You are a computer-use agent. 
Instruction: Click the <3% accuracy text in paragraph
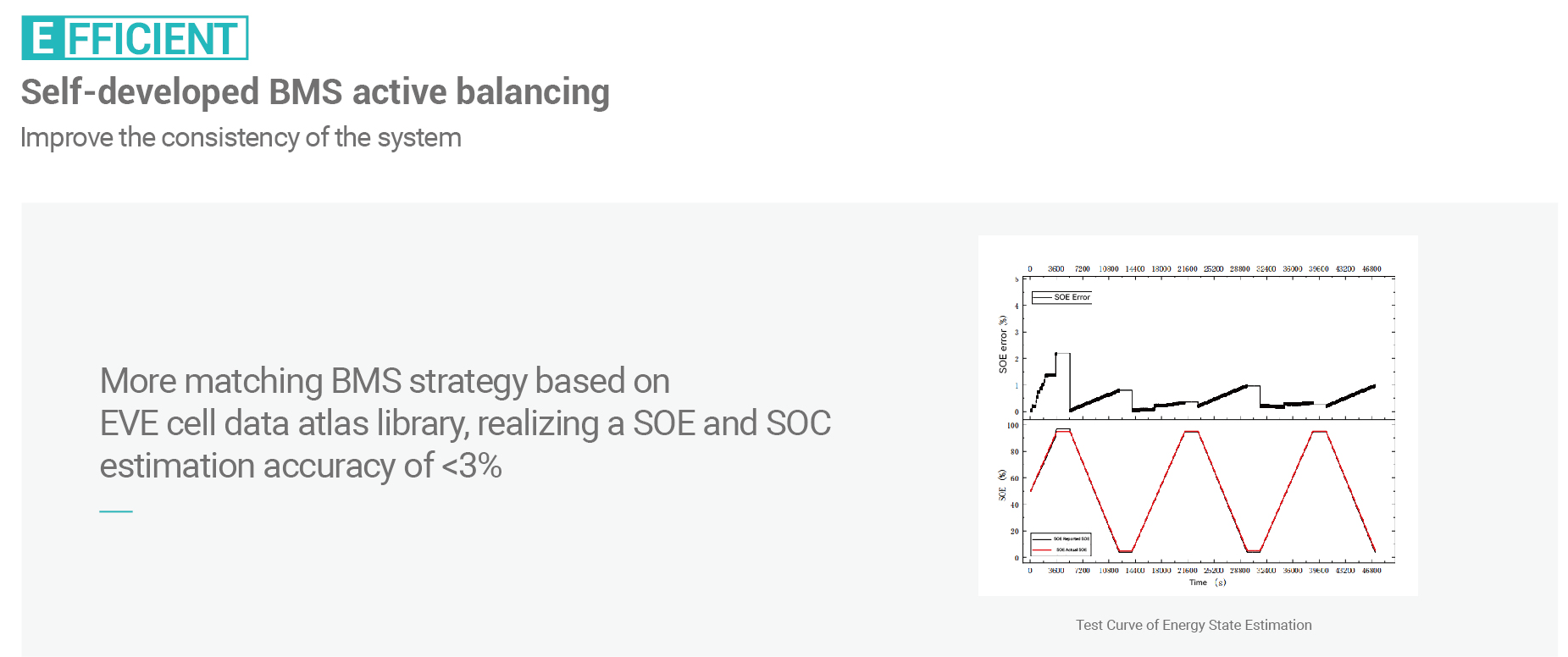tap(472, 466)
